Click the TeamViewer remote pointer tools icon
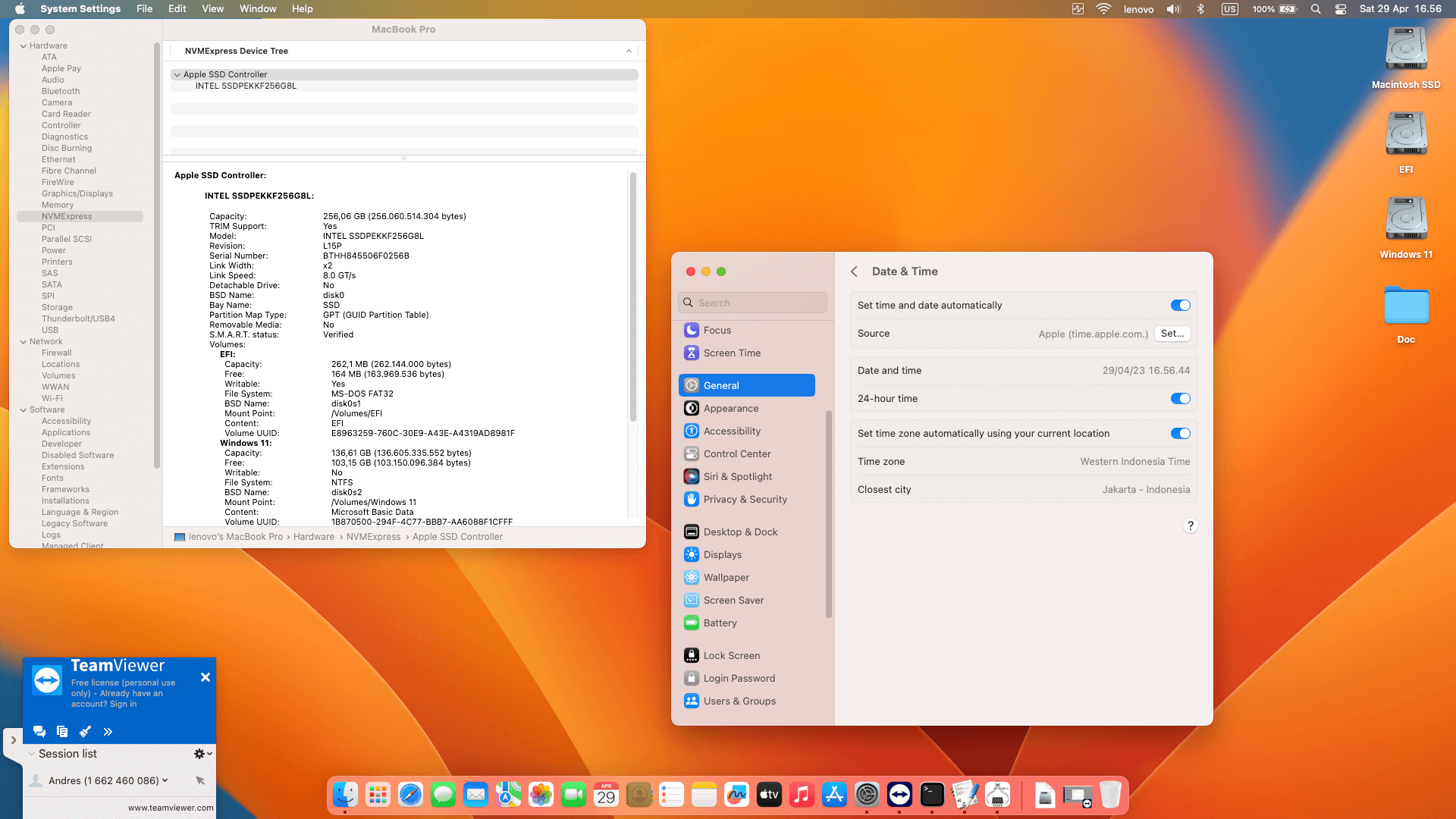 coord(85,732)
